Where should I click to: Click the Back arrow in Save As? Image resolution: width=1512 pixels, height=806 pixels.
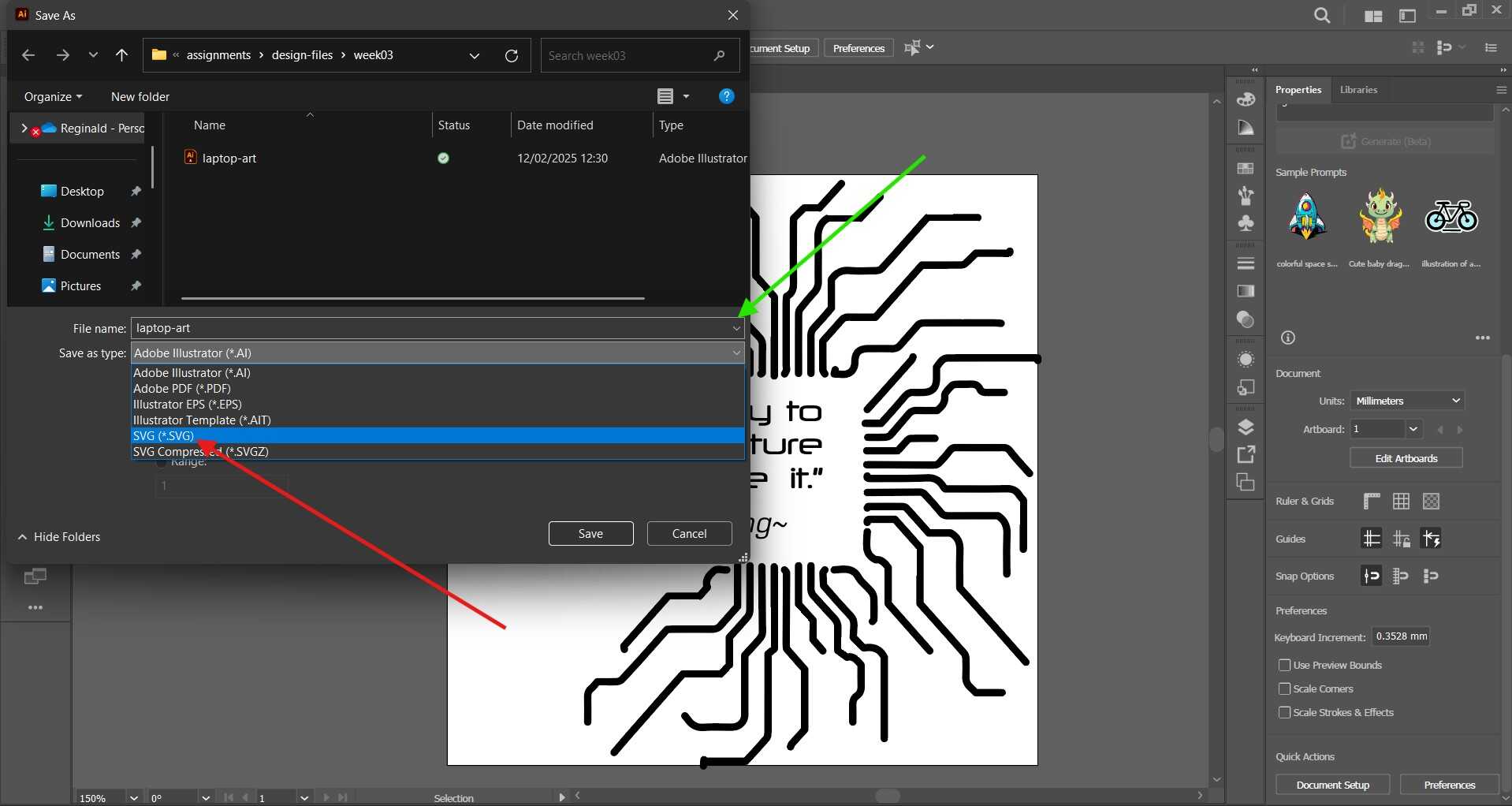pos(28,55)
